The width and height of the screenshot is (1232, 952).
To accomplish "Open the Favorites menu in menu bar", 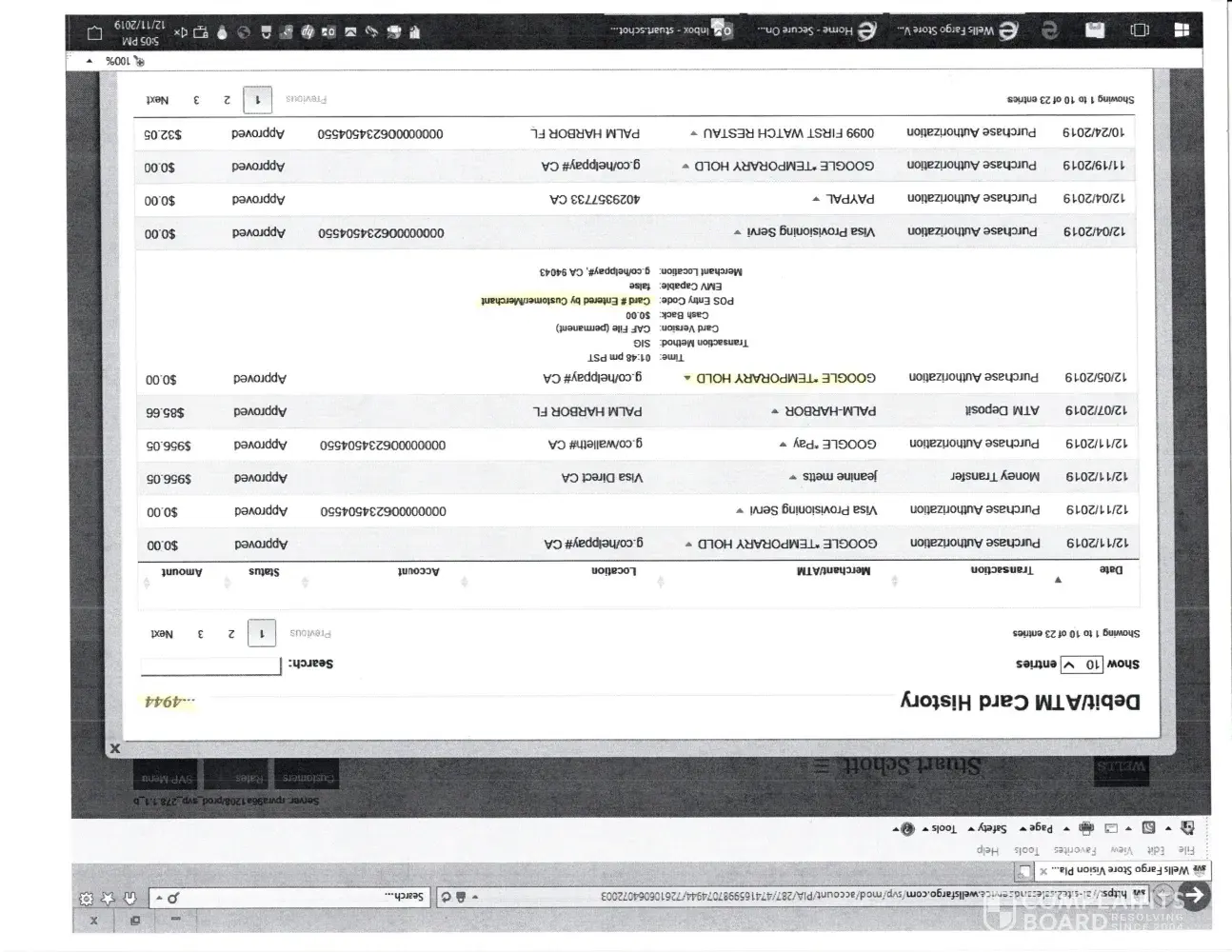I will click(x=1075, y=850).
